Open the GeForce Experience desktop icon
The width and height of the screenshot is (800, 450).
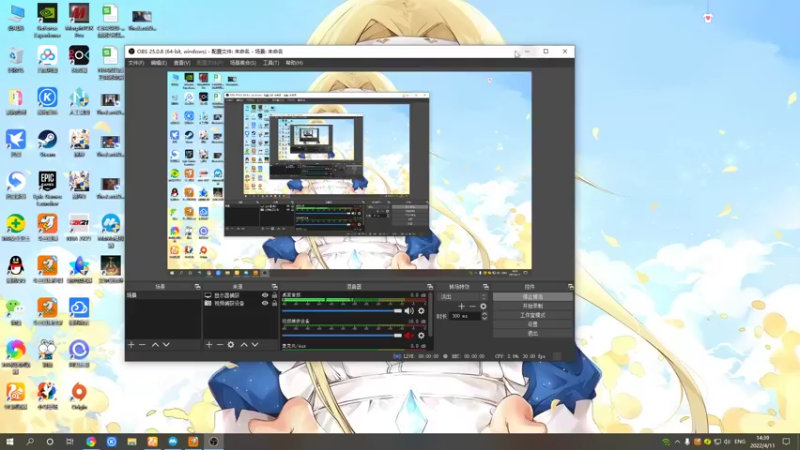(x=47, y=20)
